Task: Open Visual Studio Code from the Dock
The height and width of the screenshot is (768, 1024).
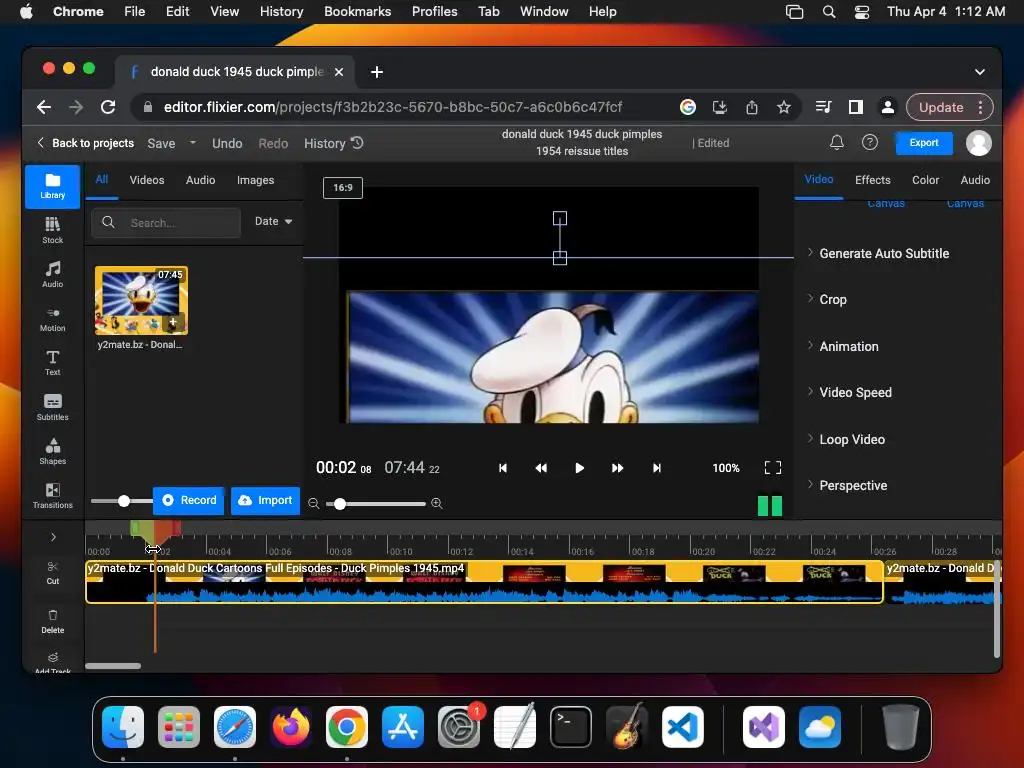Action: (682, 727)
